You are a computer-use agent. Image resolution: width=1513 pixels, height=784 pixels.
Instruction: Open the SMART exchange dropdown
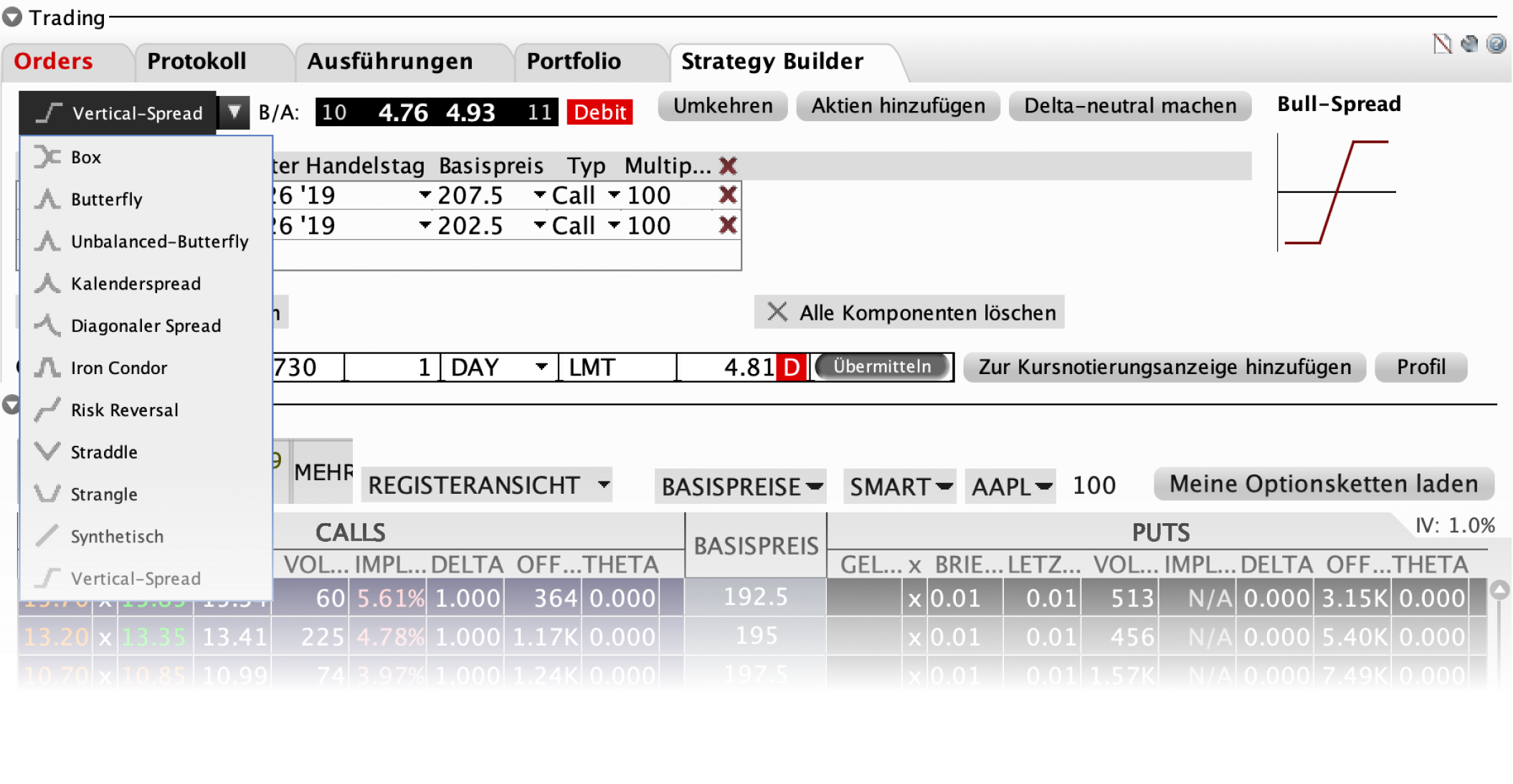coord(900,487)
